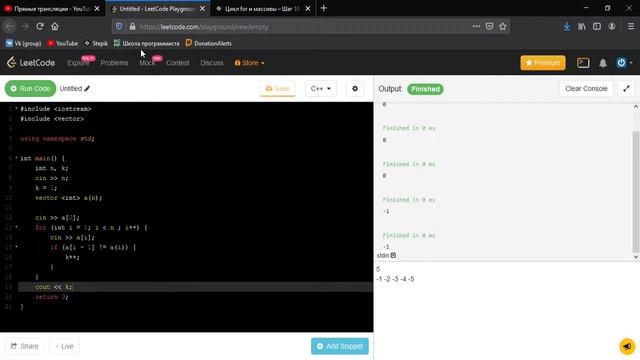Click the Share button
Image resolution: width=640 pixels, height=360 pixels.
coord(24,346)
